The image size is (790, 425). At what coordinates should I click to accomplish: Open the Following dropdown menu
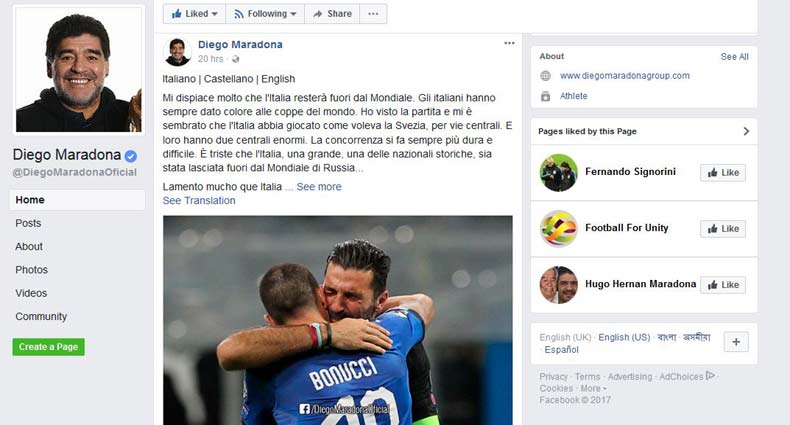pos(265,14)
